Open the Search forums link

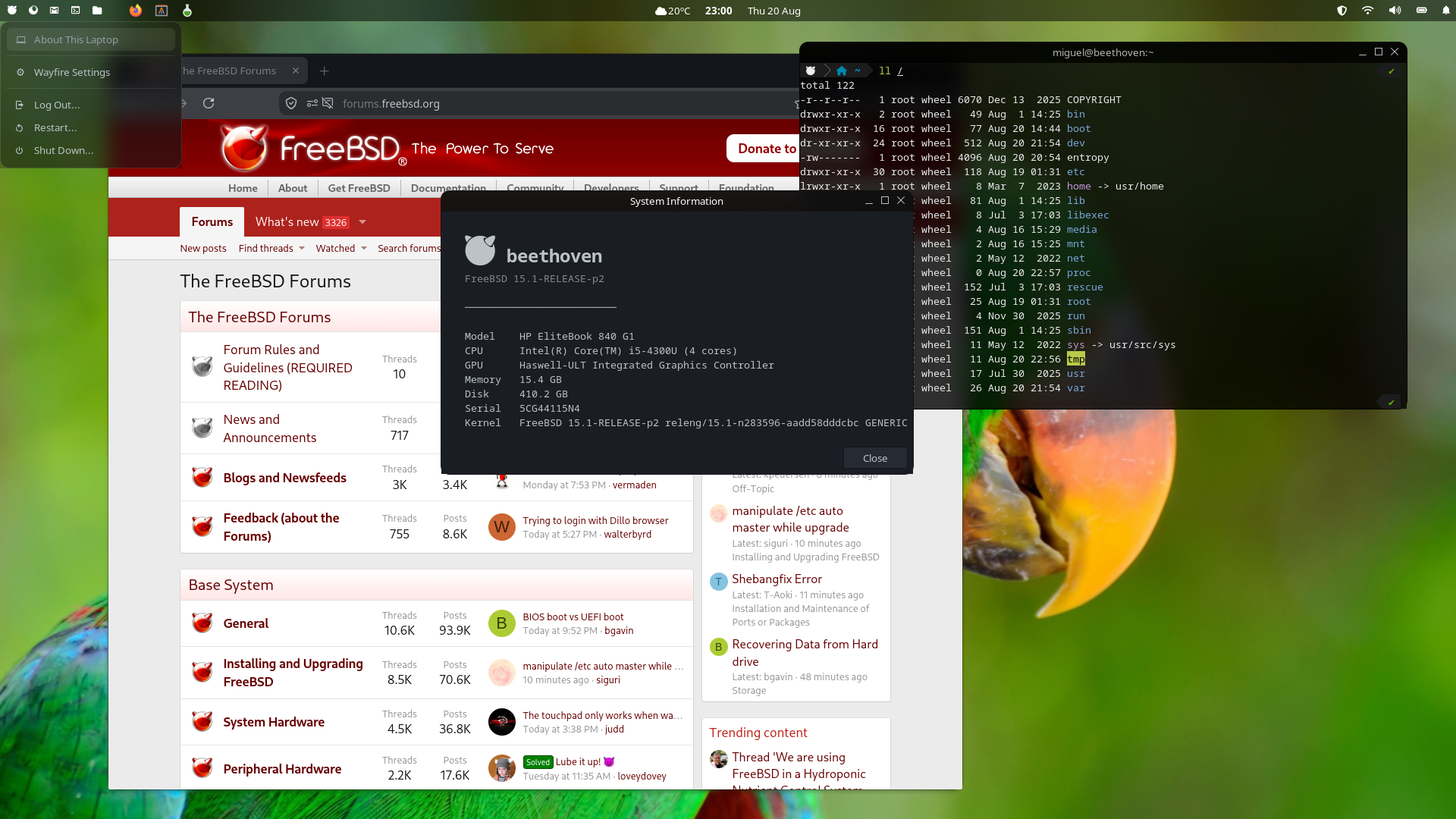(409, 248)
